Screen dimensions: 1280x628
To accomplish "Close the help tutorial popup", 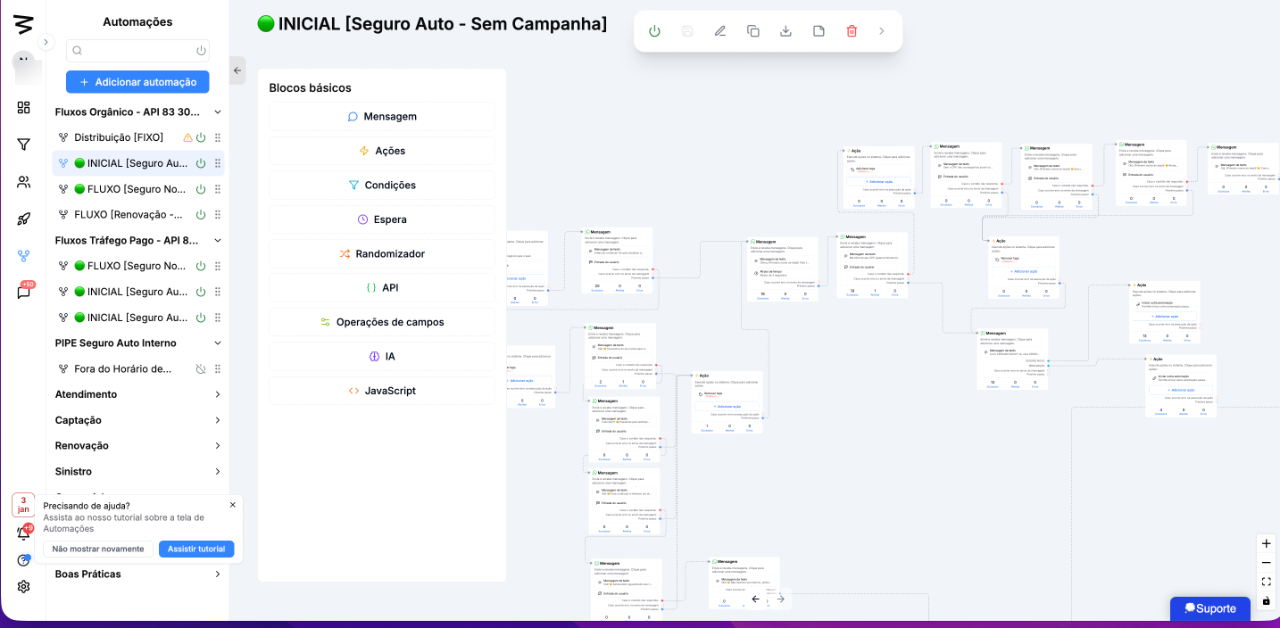I will click(233, 505).
